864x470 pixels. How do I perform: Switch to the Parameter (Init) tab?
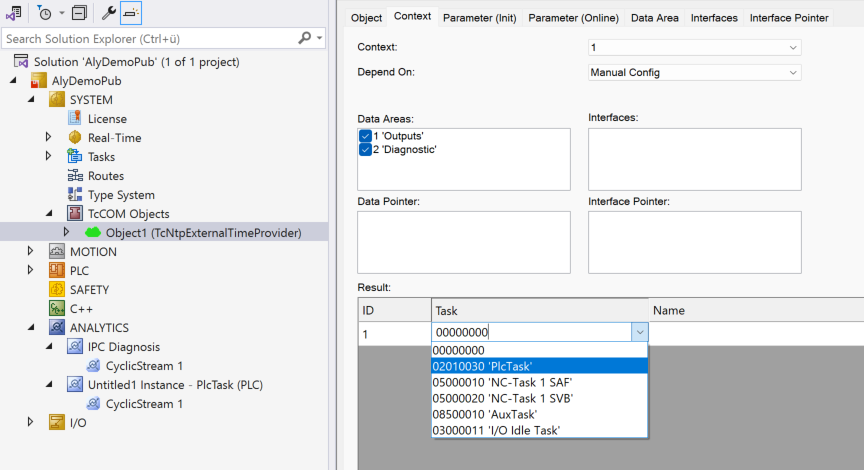point(480,18)
